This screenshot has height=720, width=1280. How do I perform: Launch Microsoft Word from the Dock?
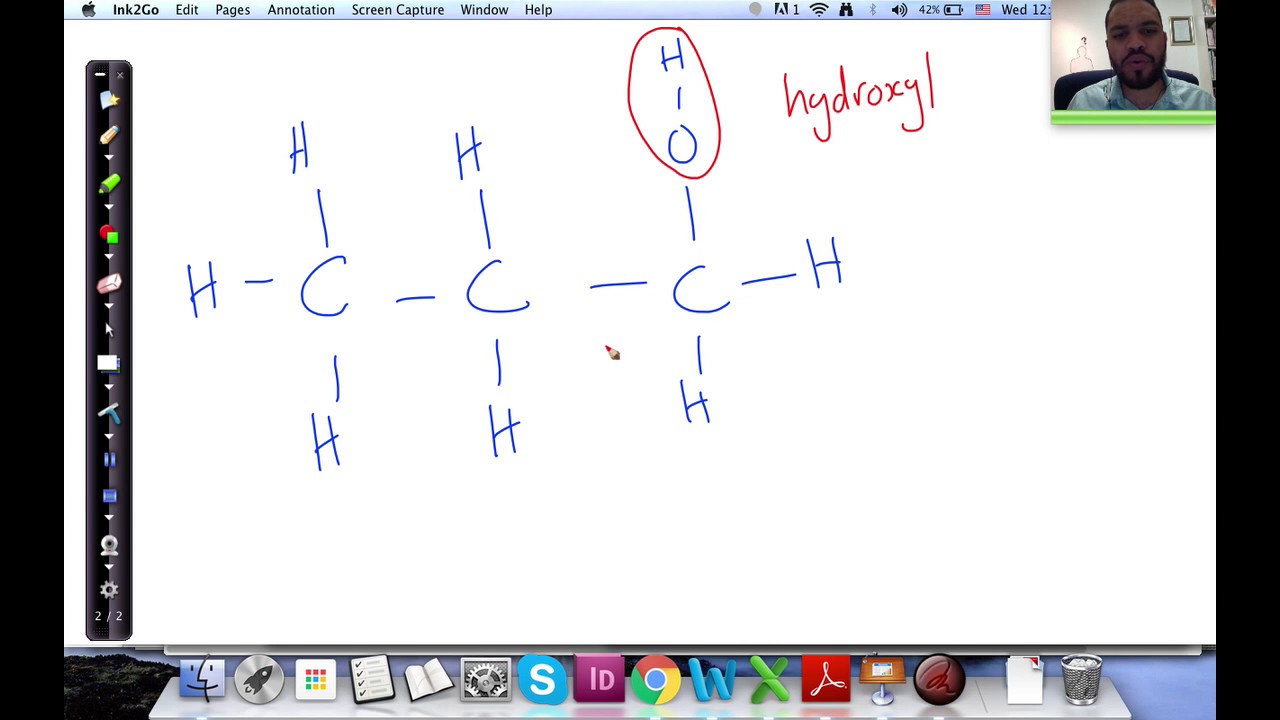click(x=712, y=680)
